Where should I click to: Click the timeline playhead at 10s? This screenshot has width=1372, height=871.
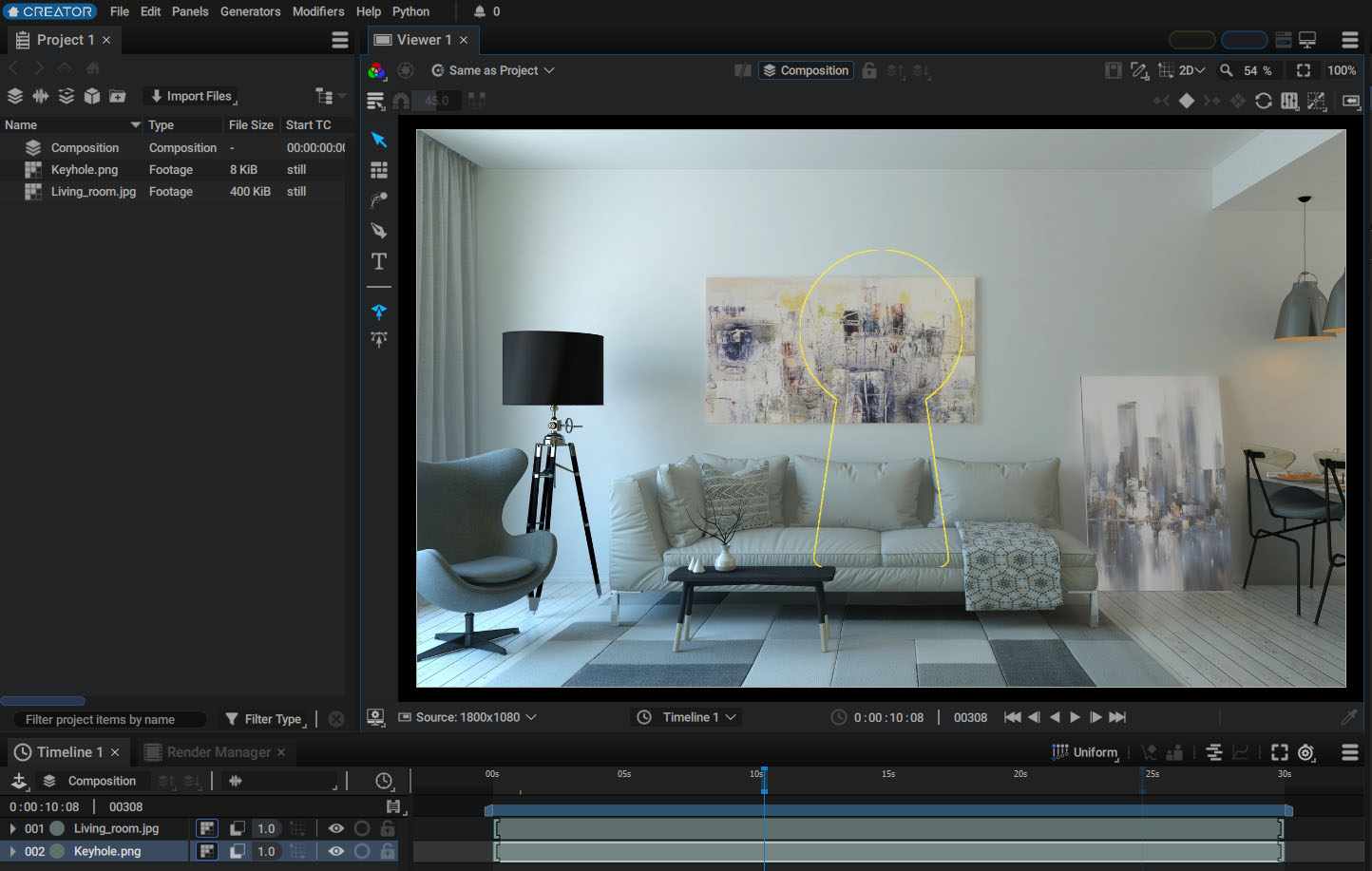pos(764,781)
